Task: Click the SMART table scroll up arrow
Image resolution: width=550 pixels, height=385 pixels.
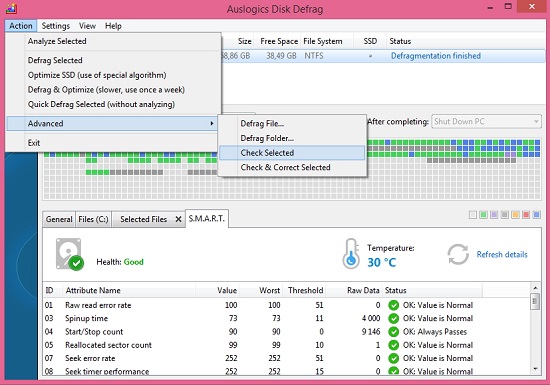Action: coord(535,288)
